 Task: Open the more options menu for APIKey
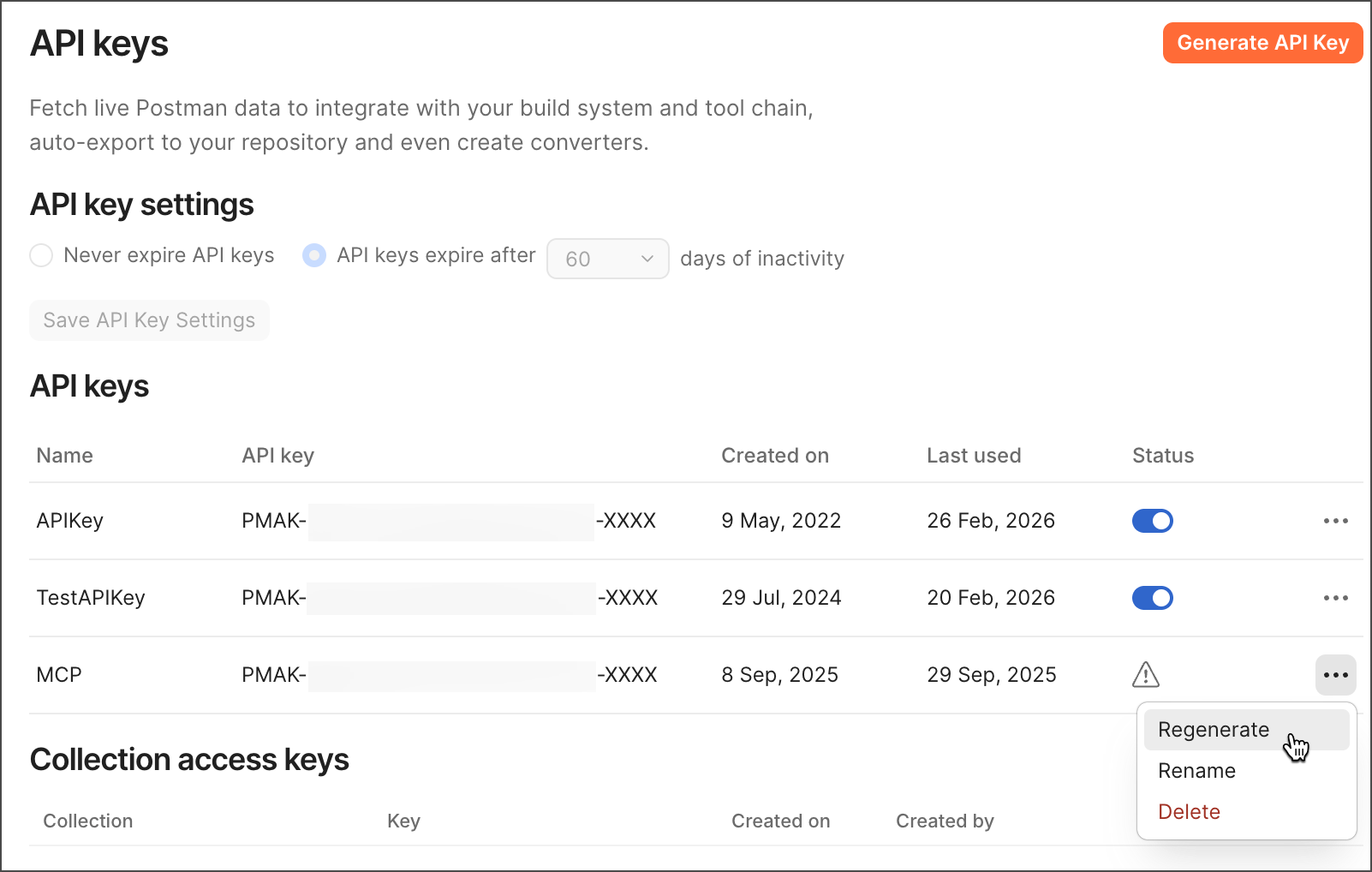point(1335,521)
